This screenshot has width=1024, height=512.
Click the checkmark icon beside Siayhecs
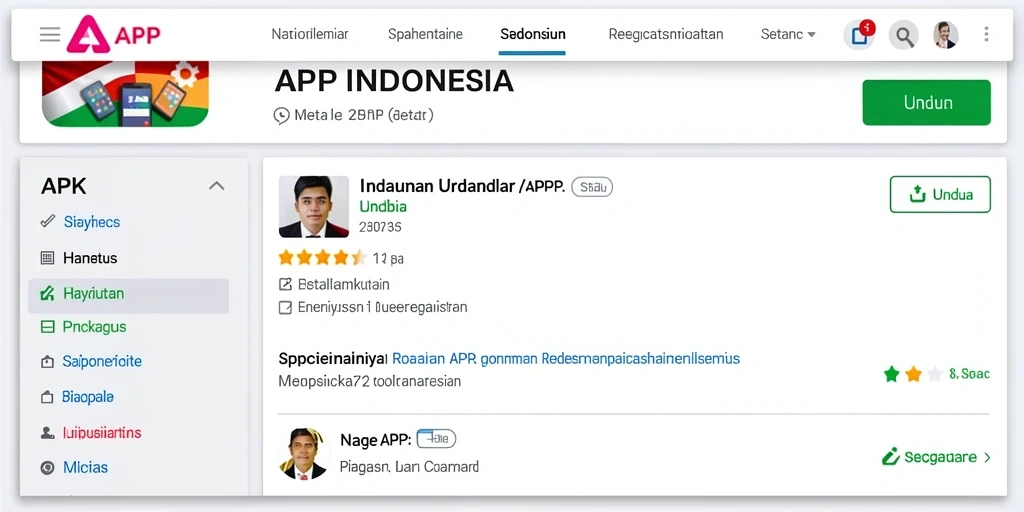pos(48,221)
